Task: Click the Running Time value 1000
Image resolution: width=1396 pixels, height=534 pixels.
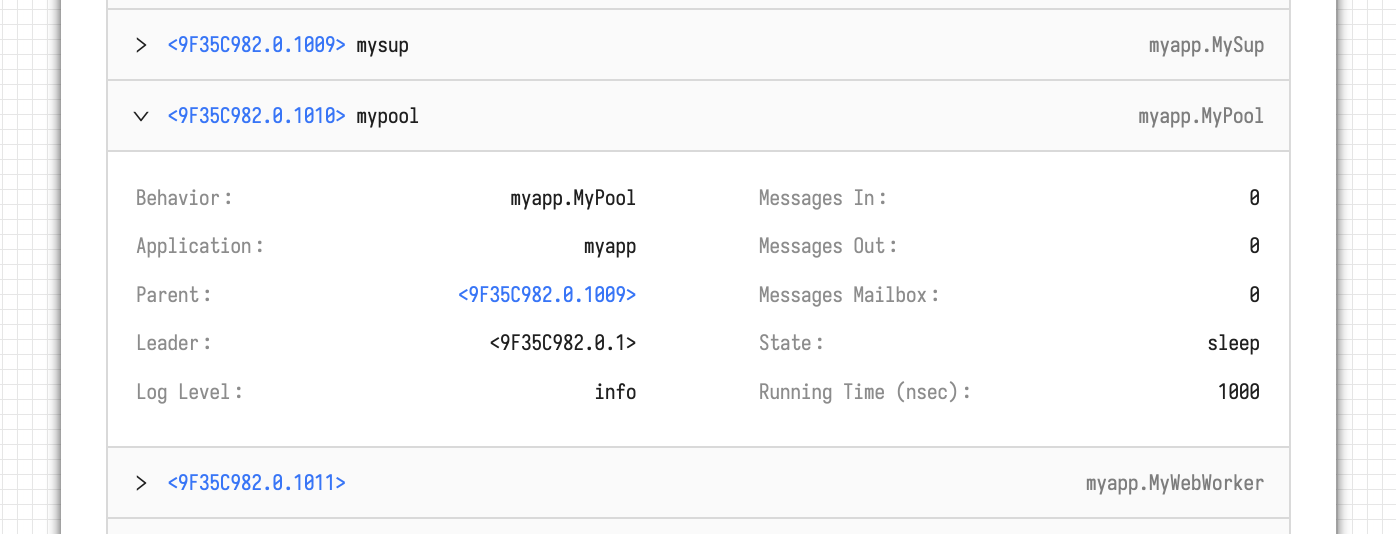Action: (1238, 392)
